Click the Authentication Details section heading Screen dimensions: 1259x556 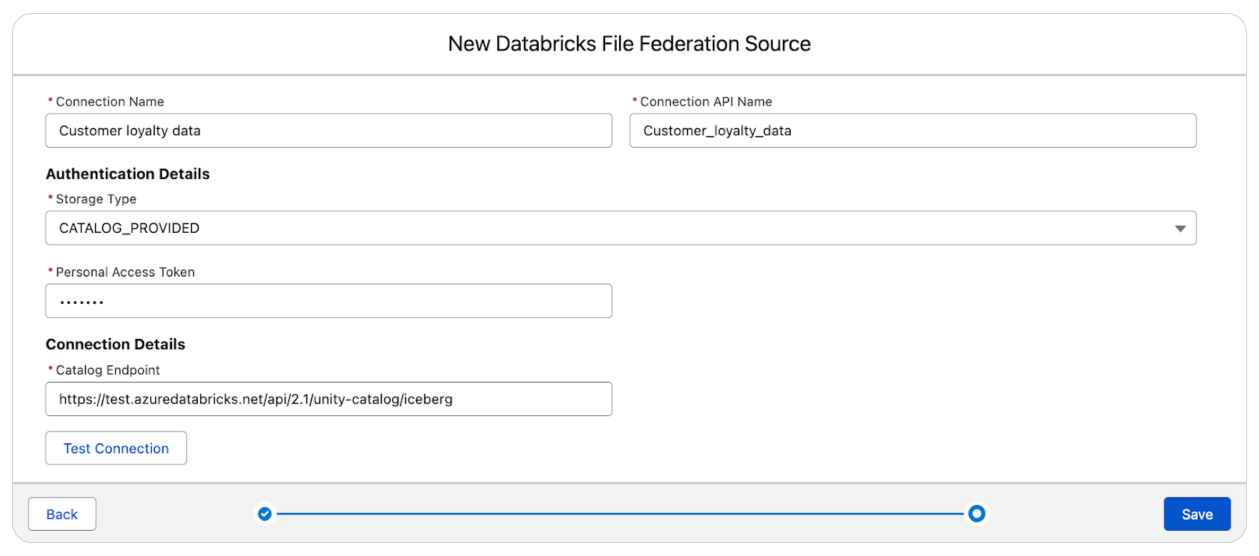128,174
